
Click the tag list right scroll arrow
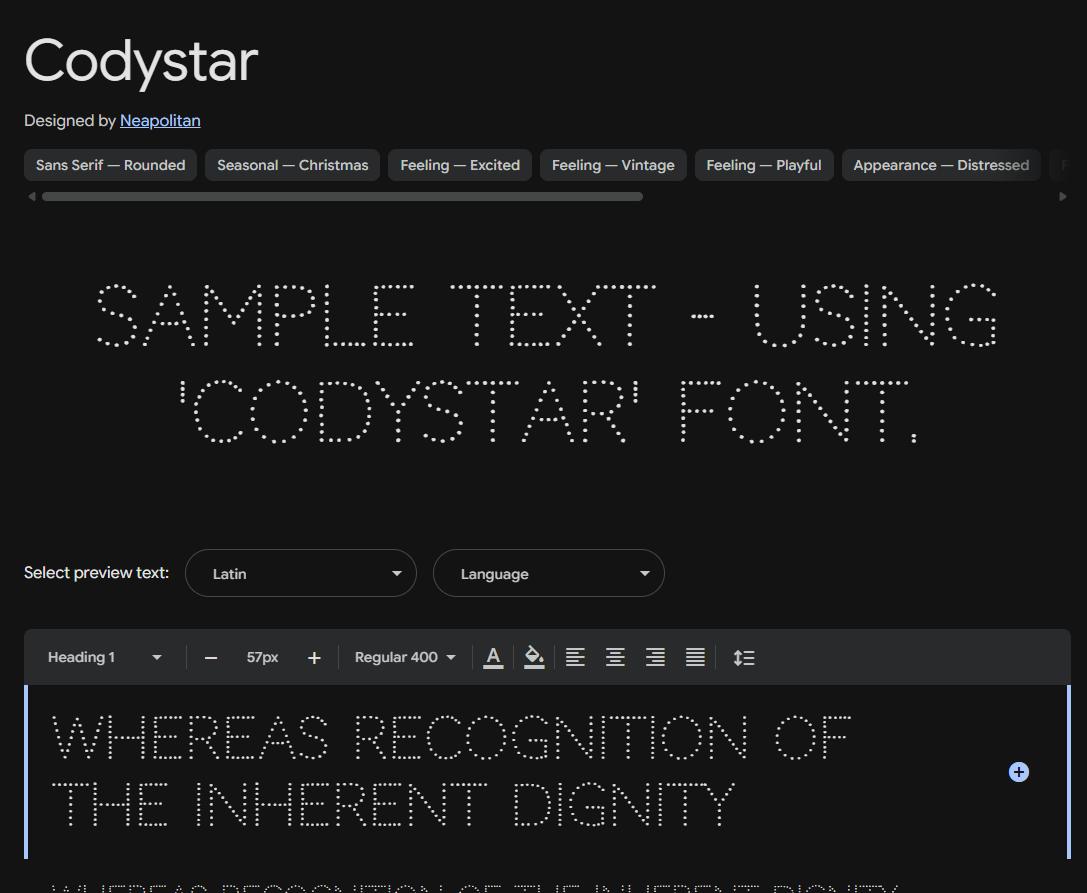[1063, 197]
